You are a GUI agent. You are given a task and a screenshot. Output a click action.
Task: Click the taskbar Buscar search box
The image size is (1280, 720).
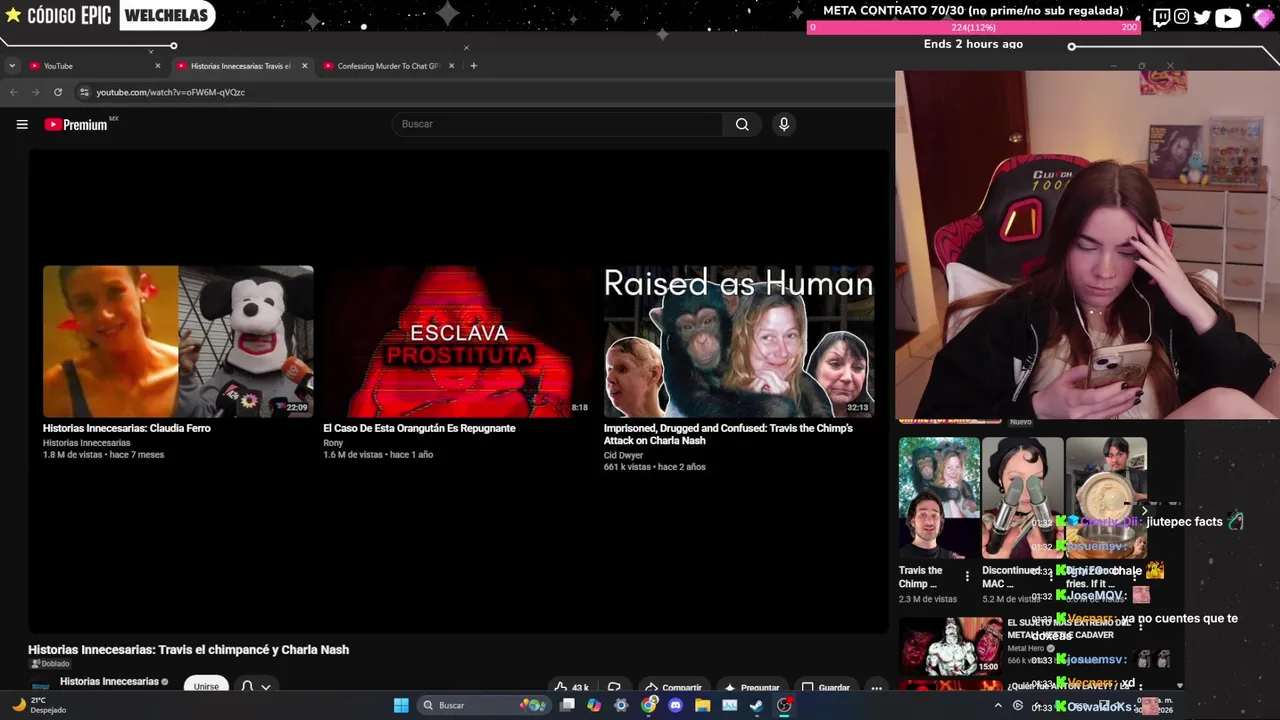pos(483,705)
